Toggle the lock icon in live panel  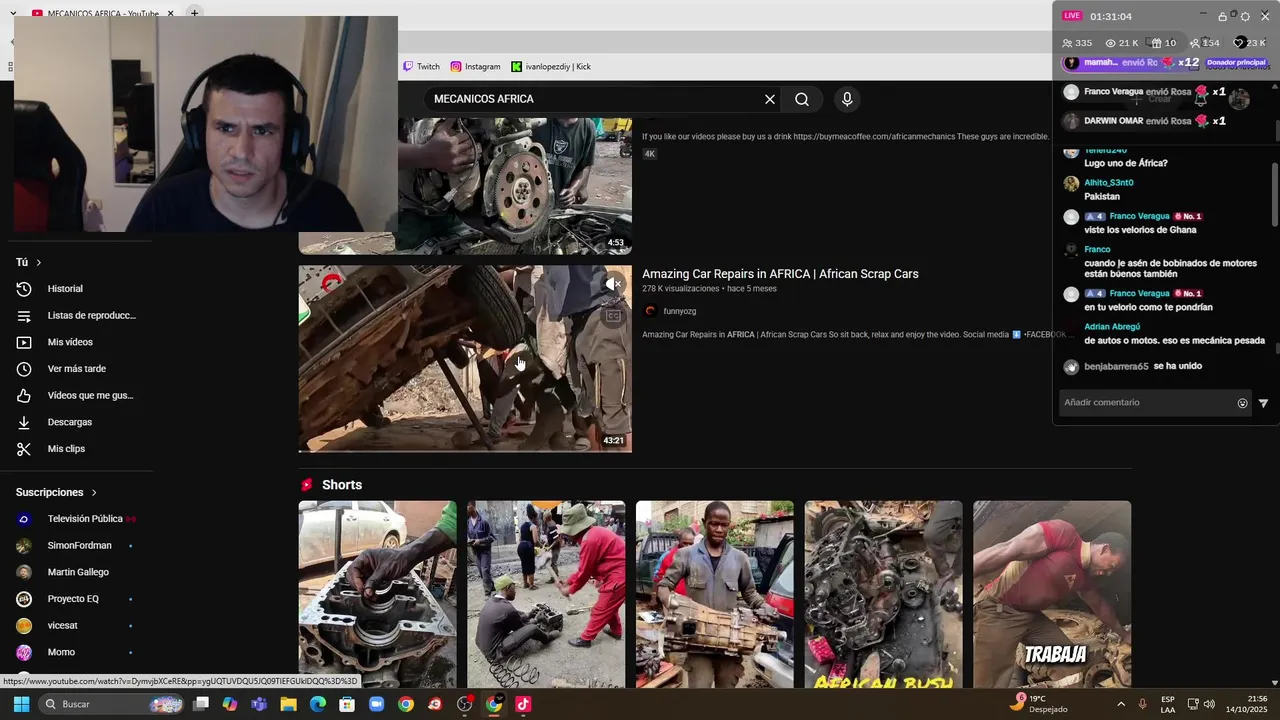[x=1222, y=16]
